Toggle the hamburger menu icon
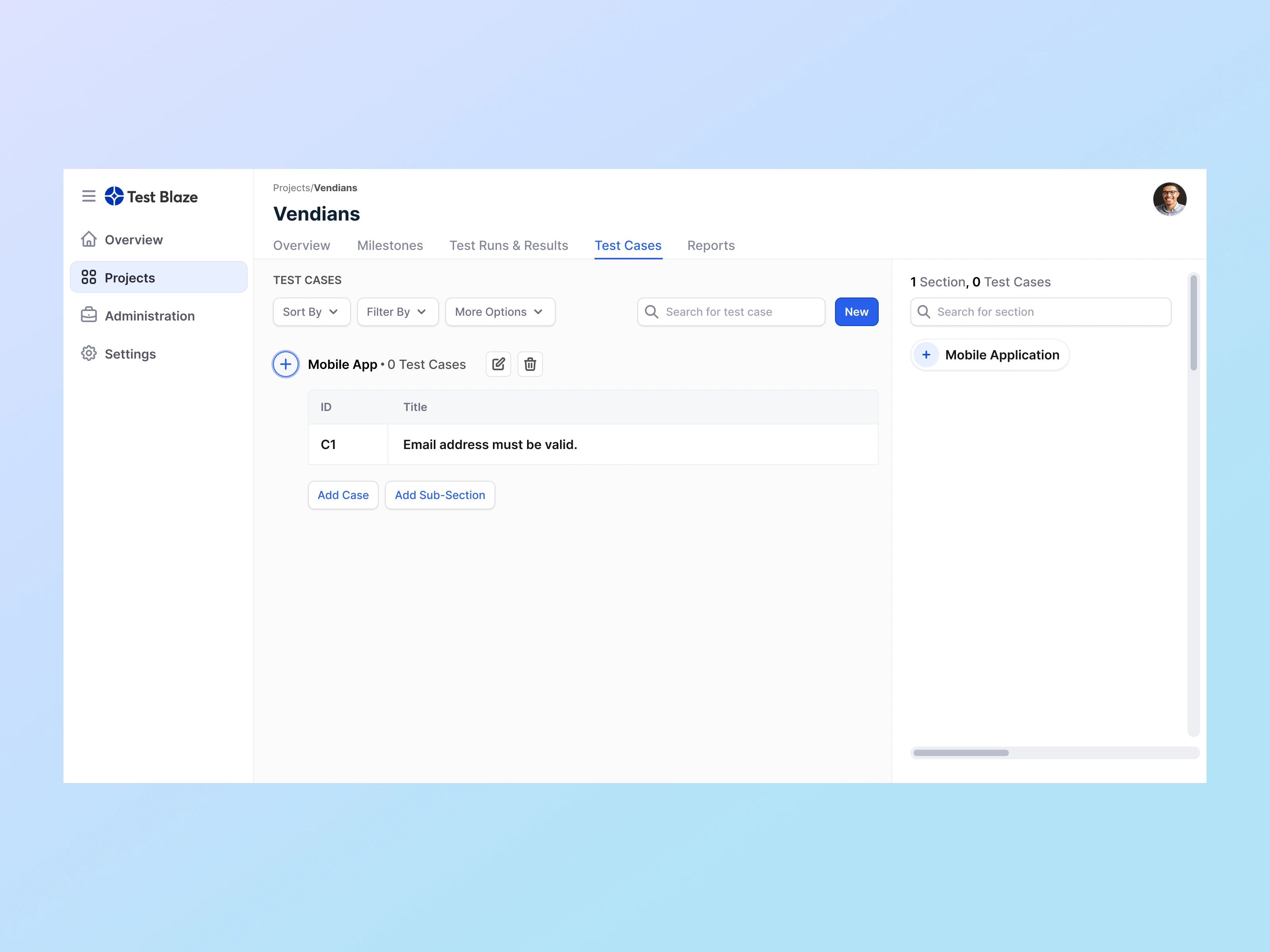This screenshot has width=1270, height=952. pyautogui.click(x=89, y=196)
